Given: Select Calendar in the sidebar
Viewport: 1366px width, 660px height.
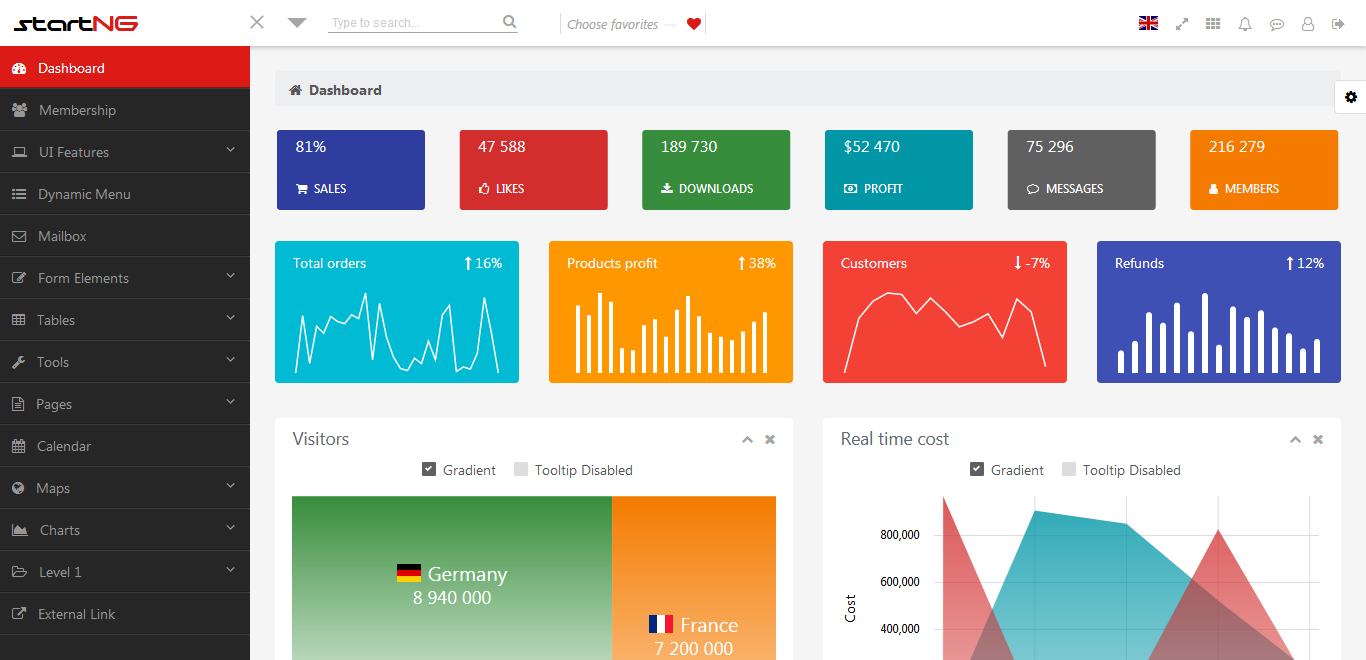Looking at the screenshot, I should point(64,446).
